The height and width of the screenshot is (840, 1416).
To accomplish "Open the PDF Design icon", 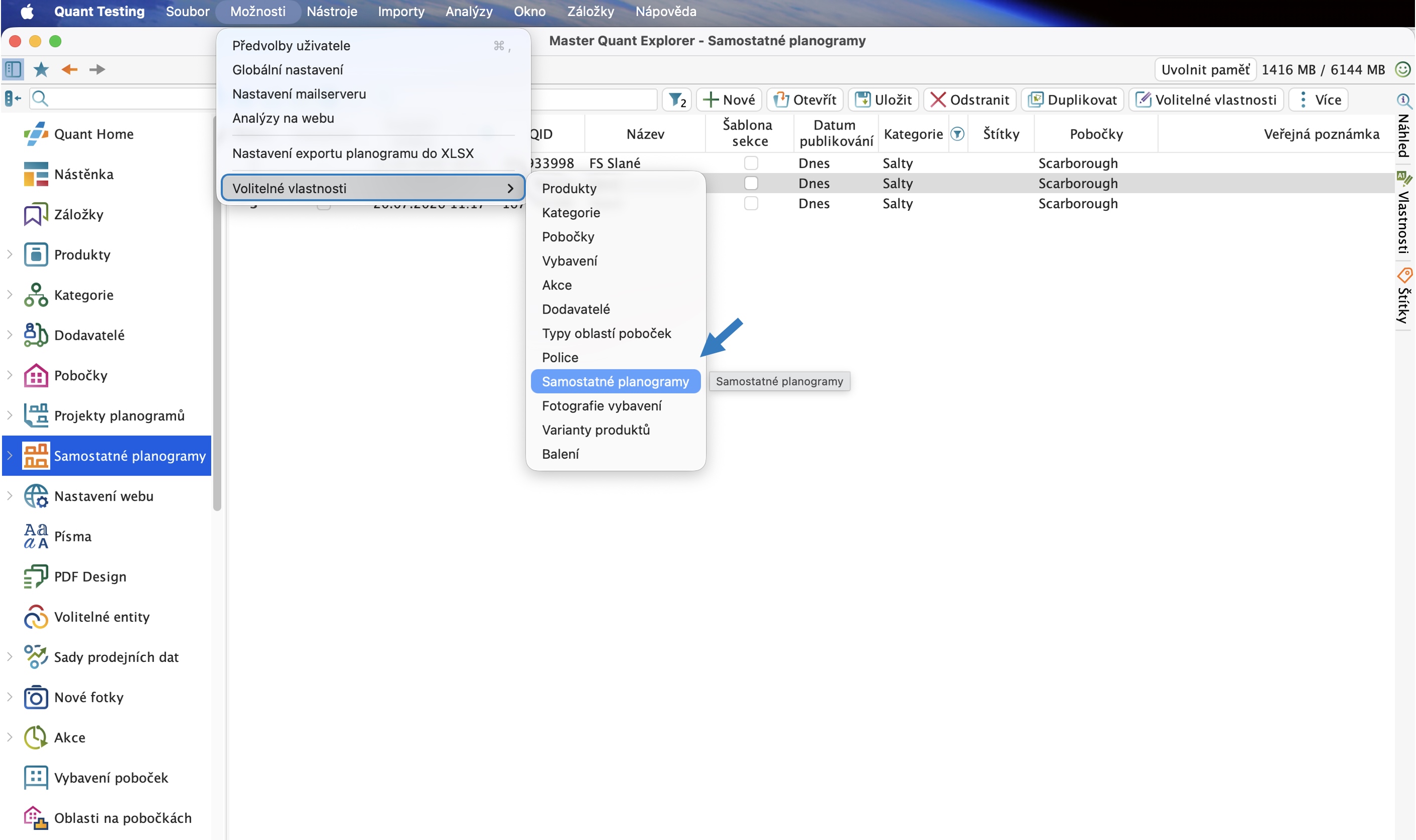I will [x=36, y=576].
